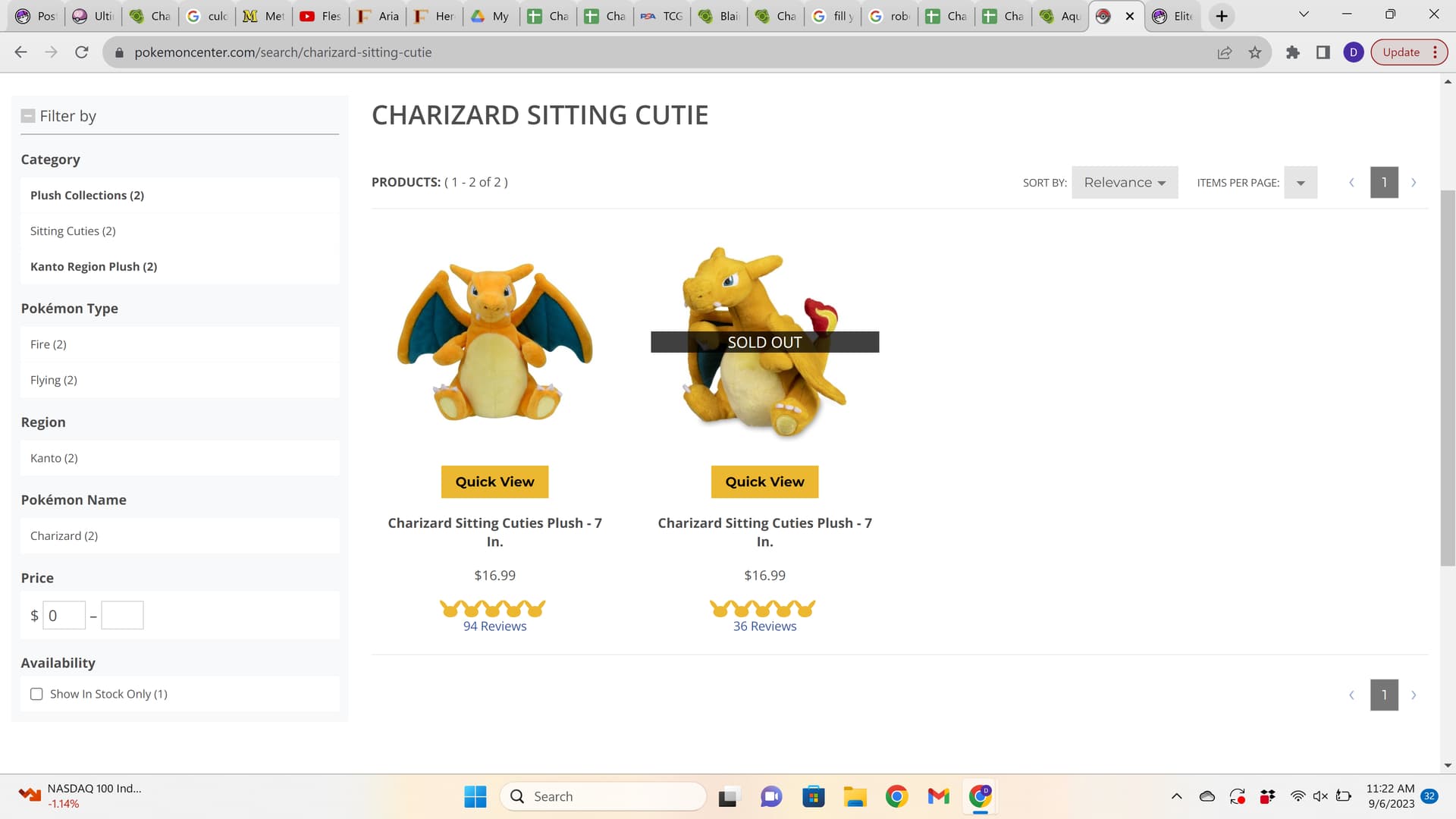Open File Explorer from taskbar
1456x819 pixels.
[855, 796]
